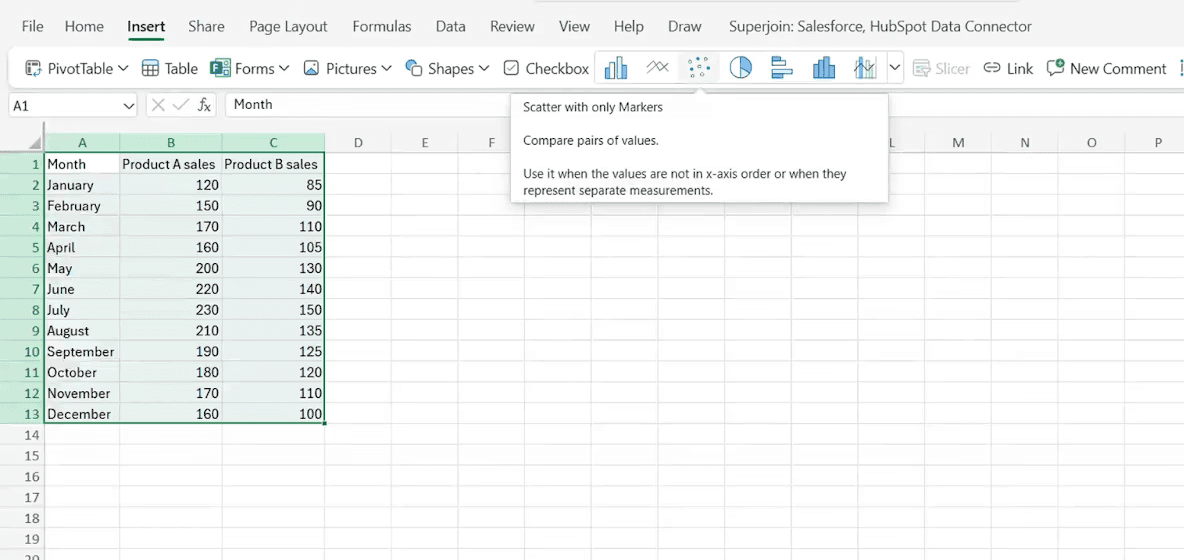The height and width of the screenshot is (560, 1184).
Task: Click the cell with value 230
Action: 171,309
